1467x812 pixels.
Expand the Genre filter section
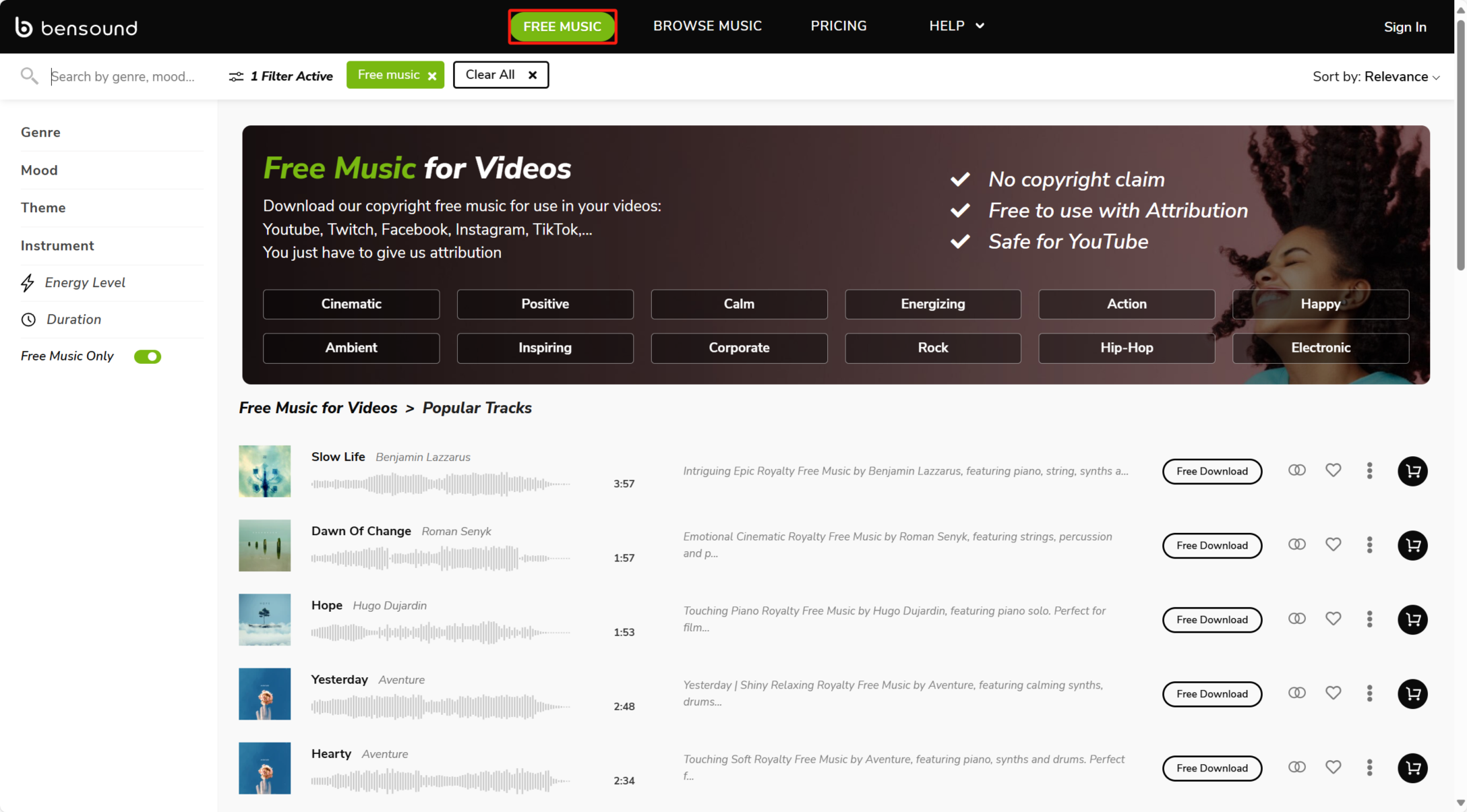40,132
